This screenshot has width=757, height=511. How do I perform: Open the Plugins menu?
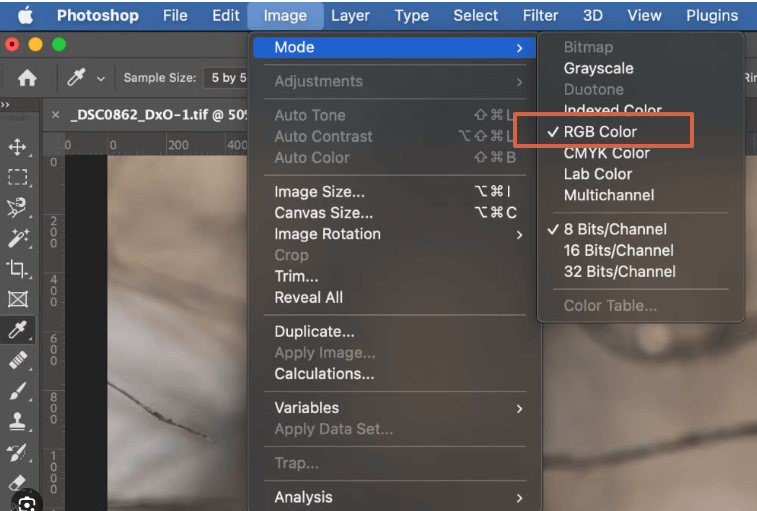pos(712,15)
